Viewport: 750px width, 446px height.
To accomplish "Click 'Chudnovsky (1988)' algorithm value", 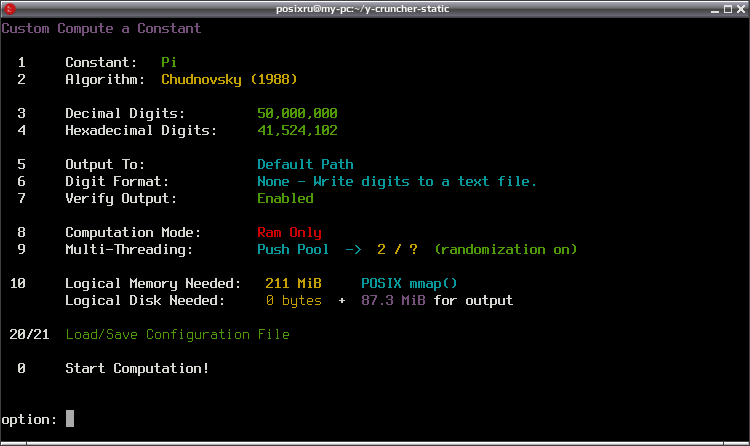I will [229, 79].
